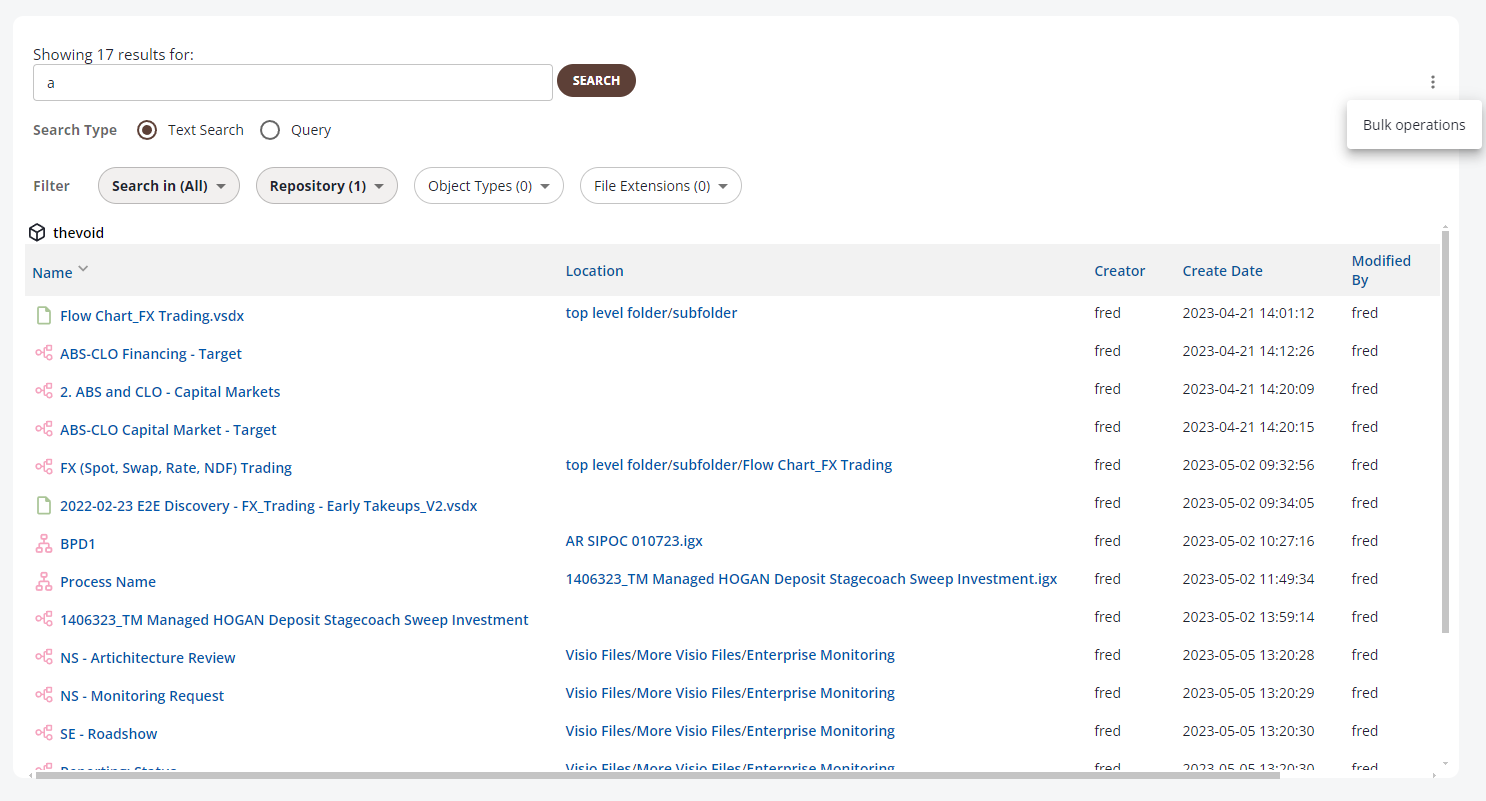Click the vertical scrollbar of results table

point(1445,430)
